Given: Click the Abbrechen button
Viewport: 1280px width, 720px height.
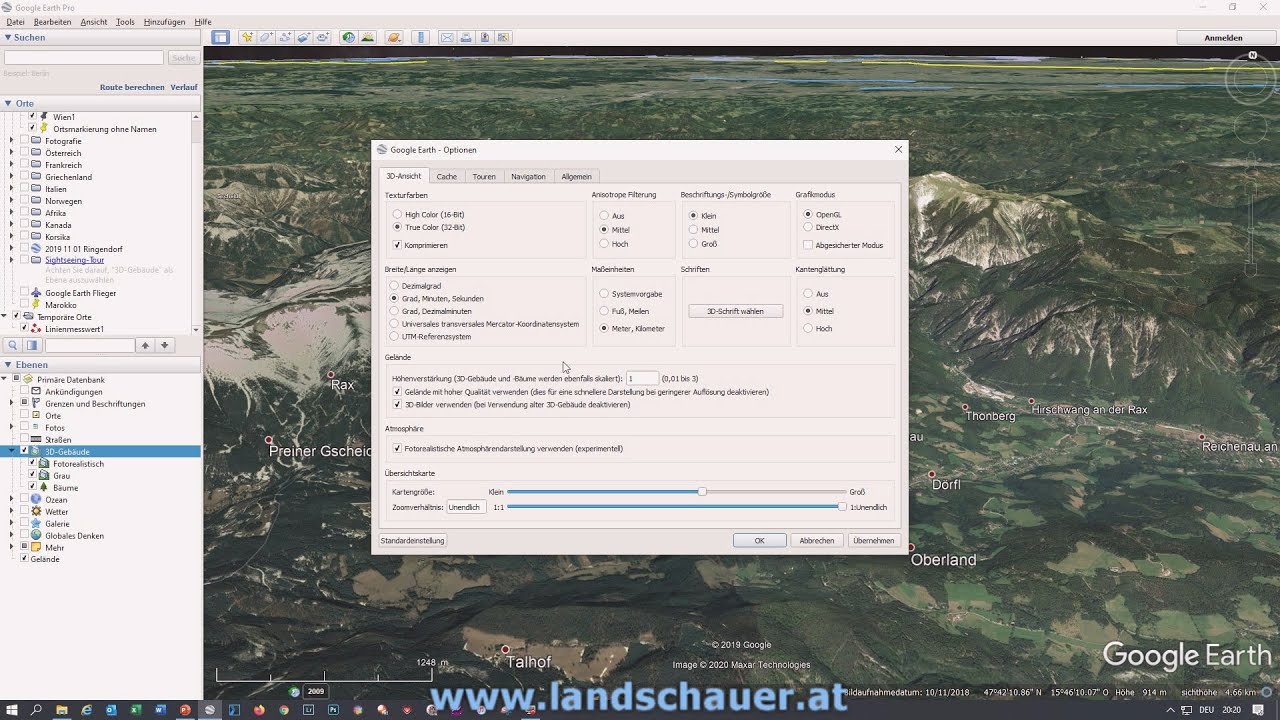Looking at the screenshot, I should (816, 541).
